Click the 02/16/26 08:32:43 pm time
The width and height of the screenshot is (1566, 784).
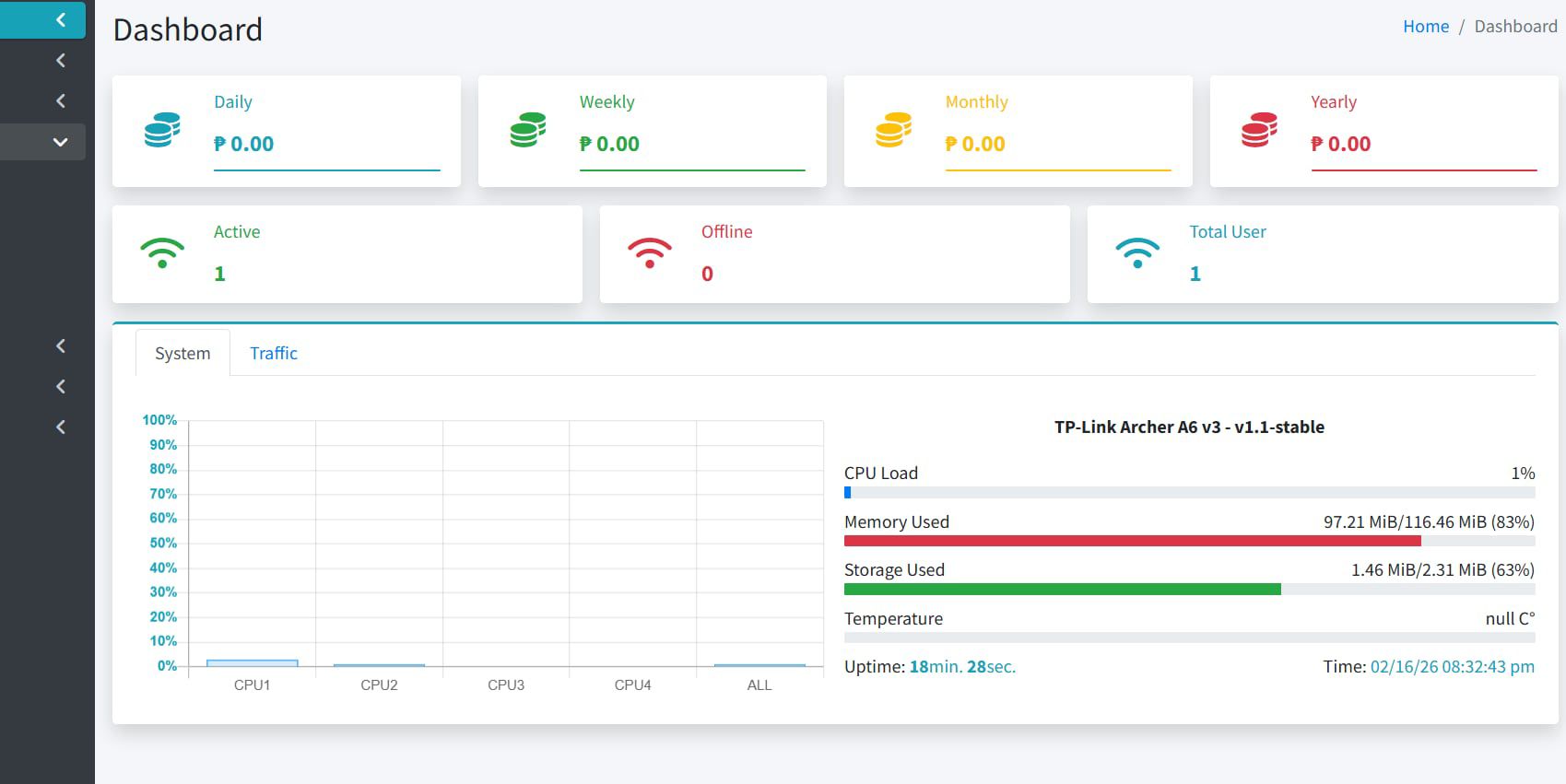tap(1452, 666)
